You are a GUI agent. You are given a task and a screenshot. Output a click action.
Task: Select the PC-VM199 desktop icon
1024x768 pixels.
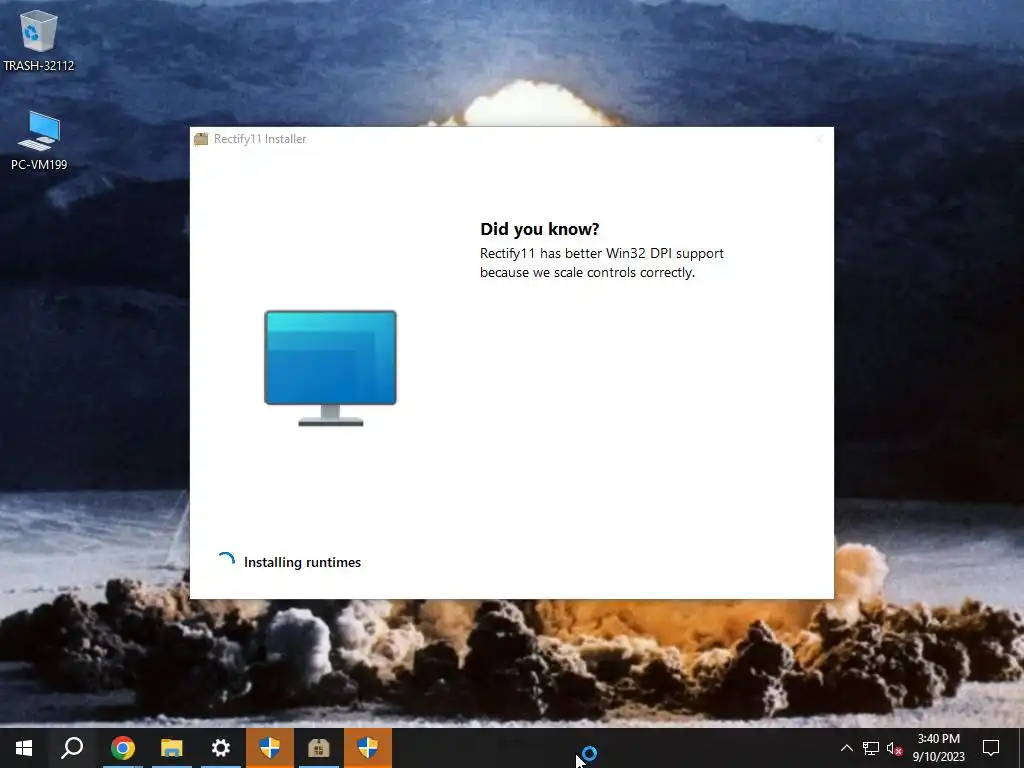39,140
